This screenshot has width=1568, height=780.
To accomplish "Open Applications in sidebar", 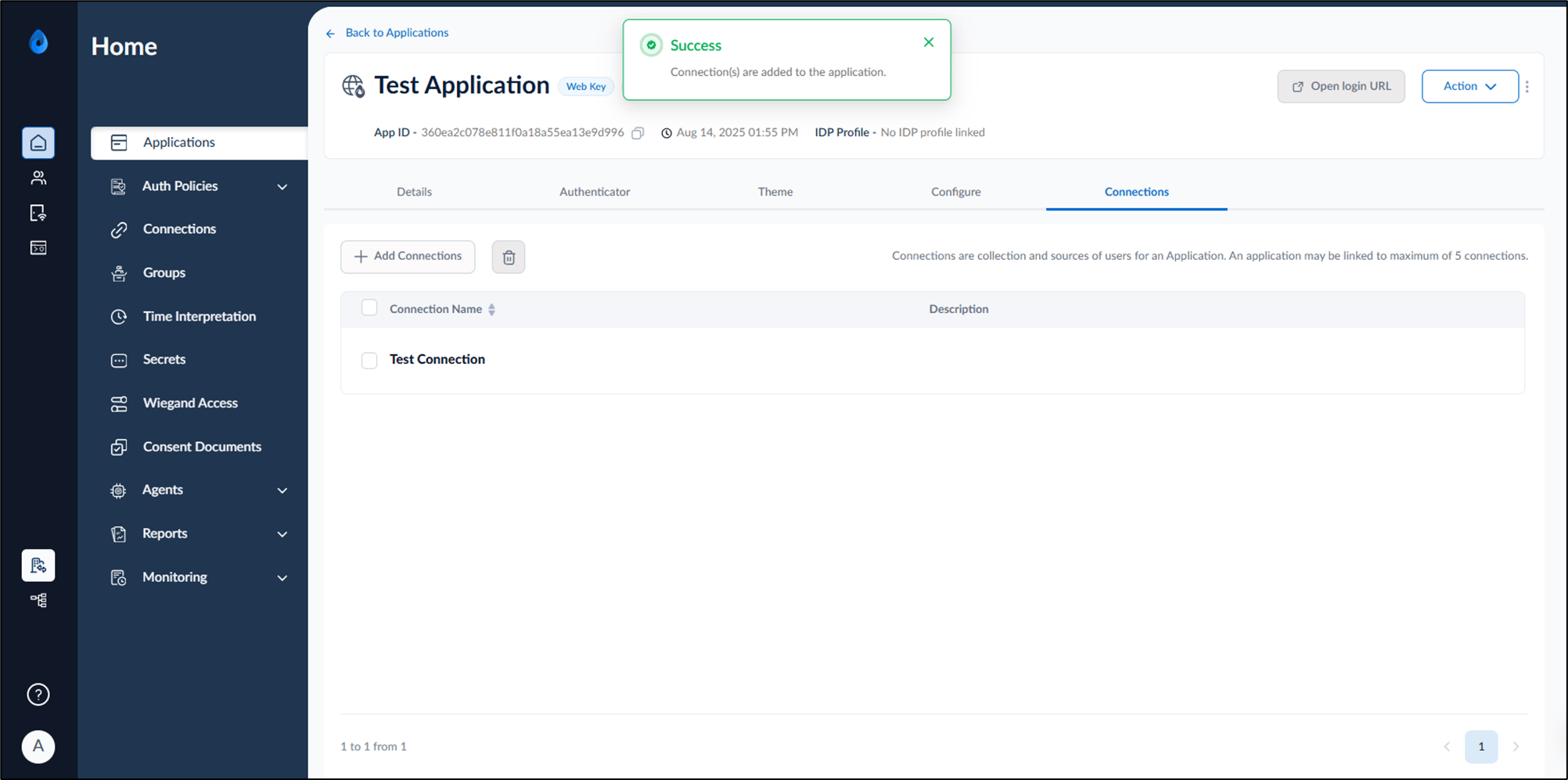I will [x=200, y=143].
